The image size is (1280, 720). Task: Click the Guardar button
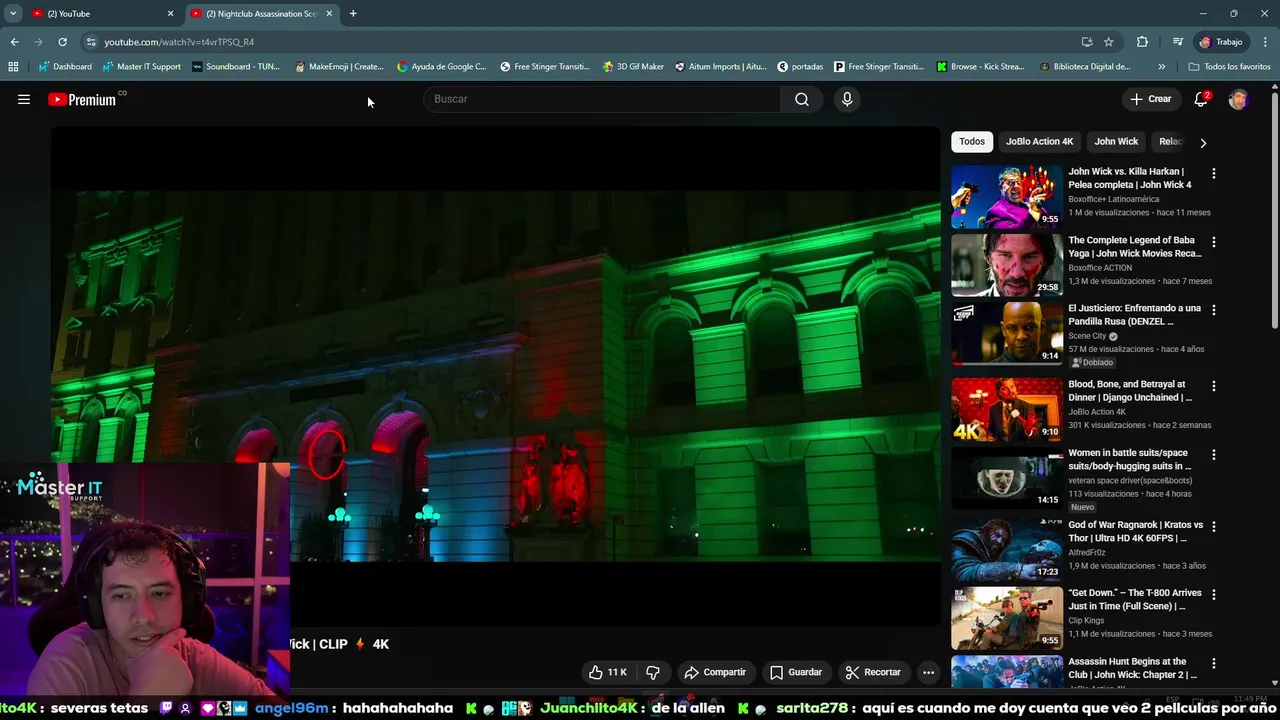(x=796, y=672)
